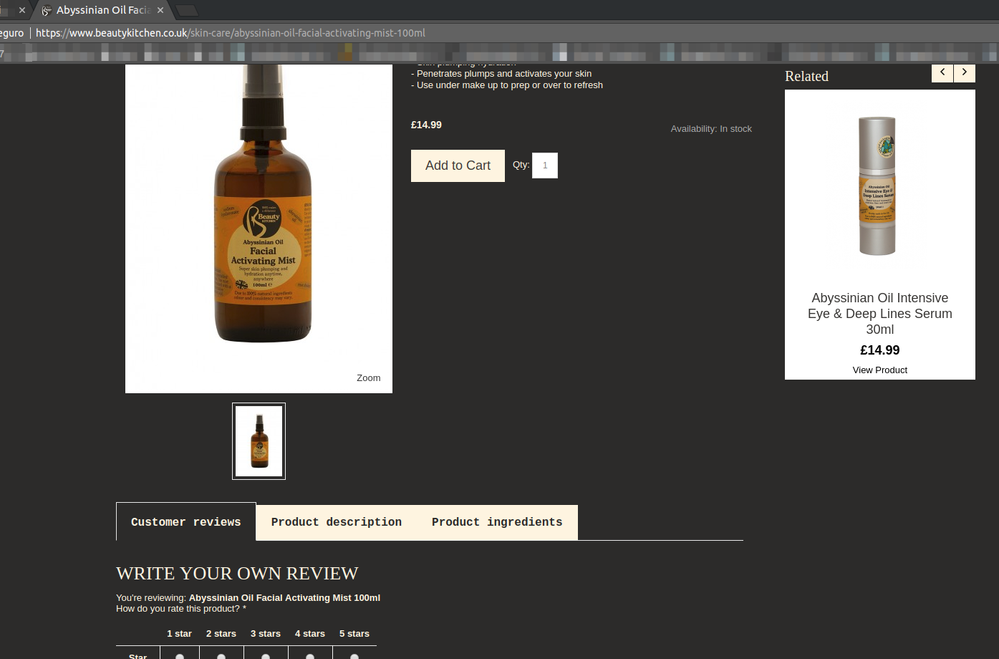This screenshot has width=999, height=659.
Task: Click View Product under related serum
Action: click(880, 370)
